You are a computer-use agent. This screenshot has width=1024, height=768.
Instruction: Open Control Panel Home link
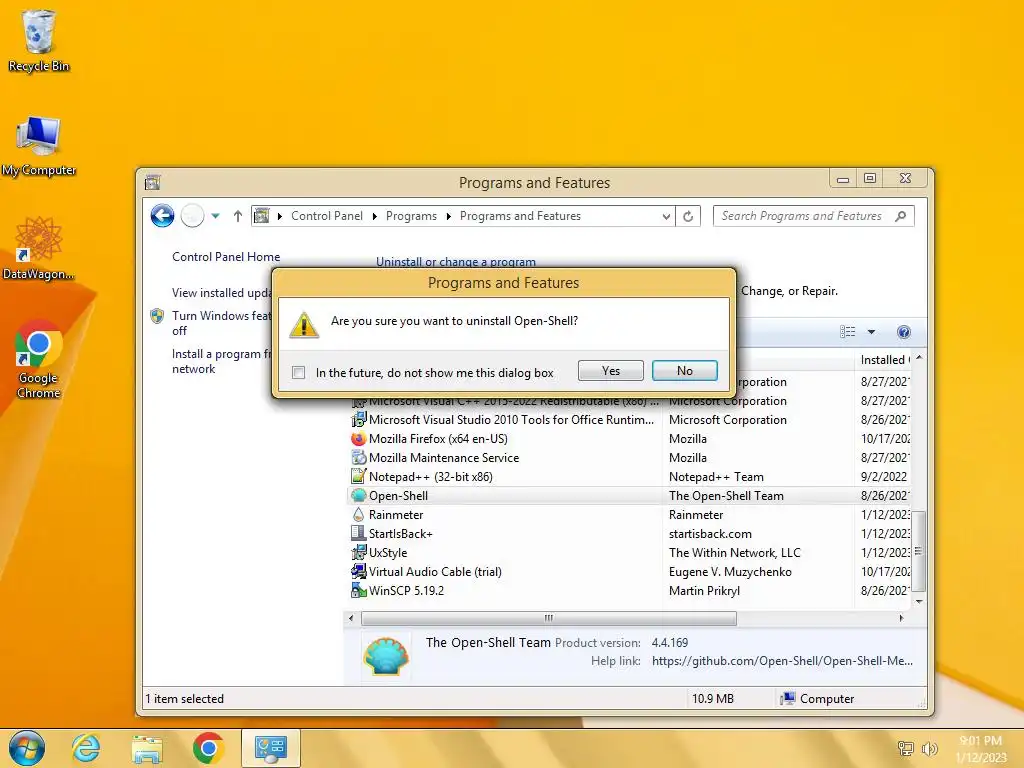[x=226, y=257]
